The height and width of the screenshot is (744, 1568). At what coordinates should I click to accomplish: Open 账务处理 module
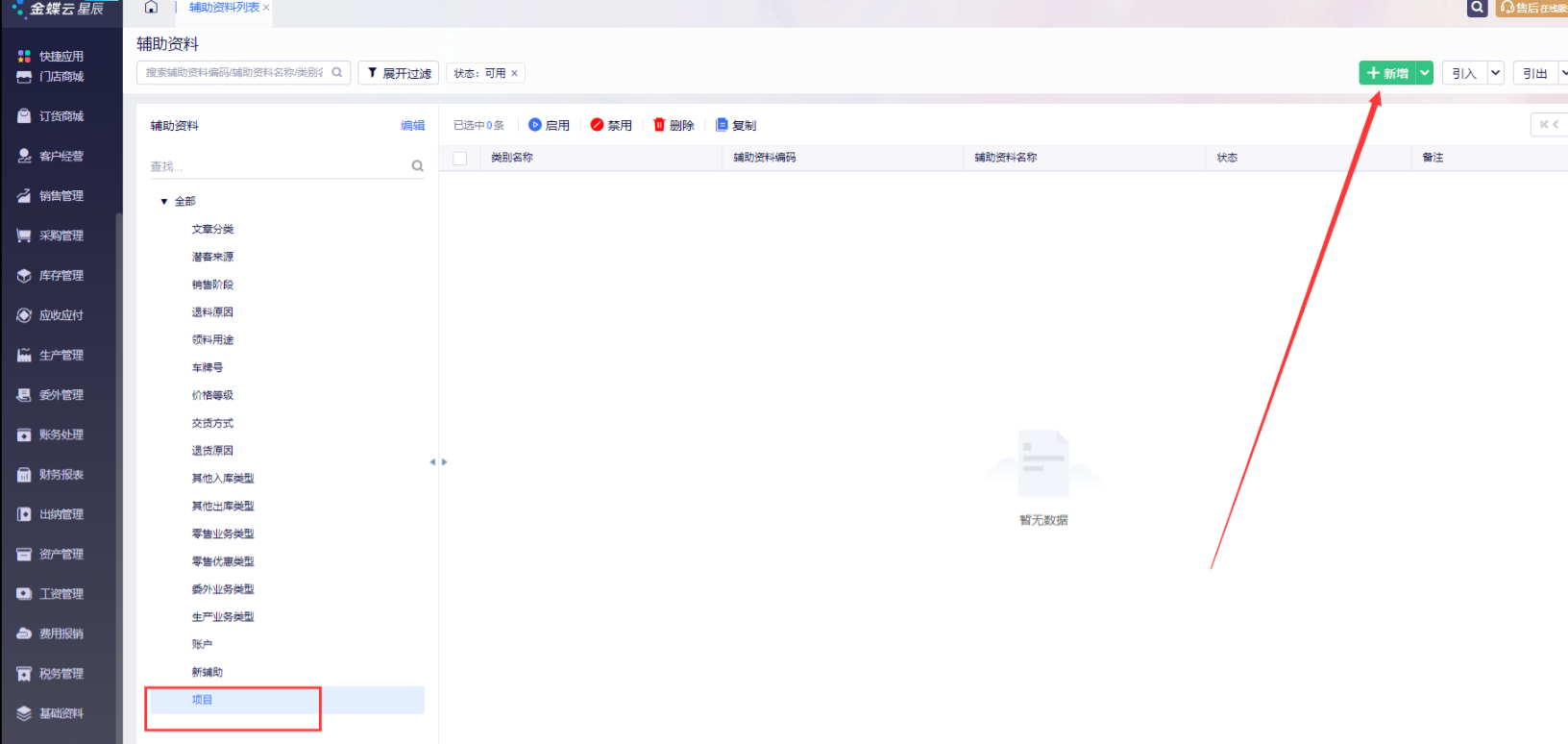50,434
